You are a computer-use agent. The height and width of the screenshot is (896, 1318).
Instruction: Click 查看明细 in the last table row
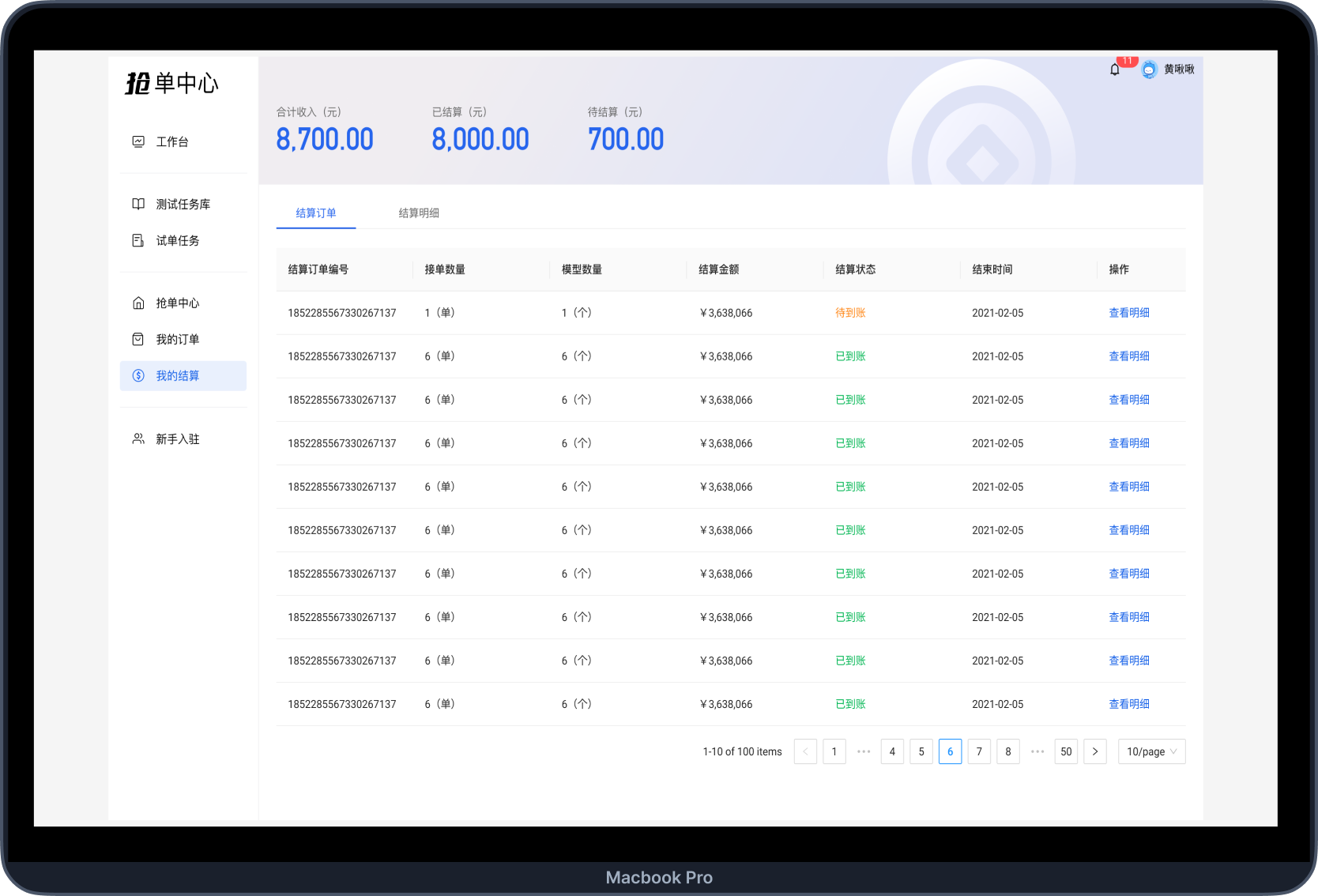pos(1128,704)
